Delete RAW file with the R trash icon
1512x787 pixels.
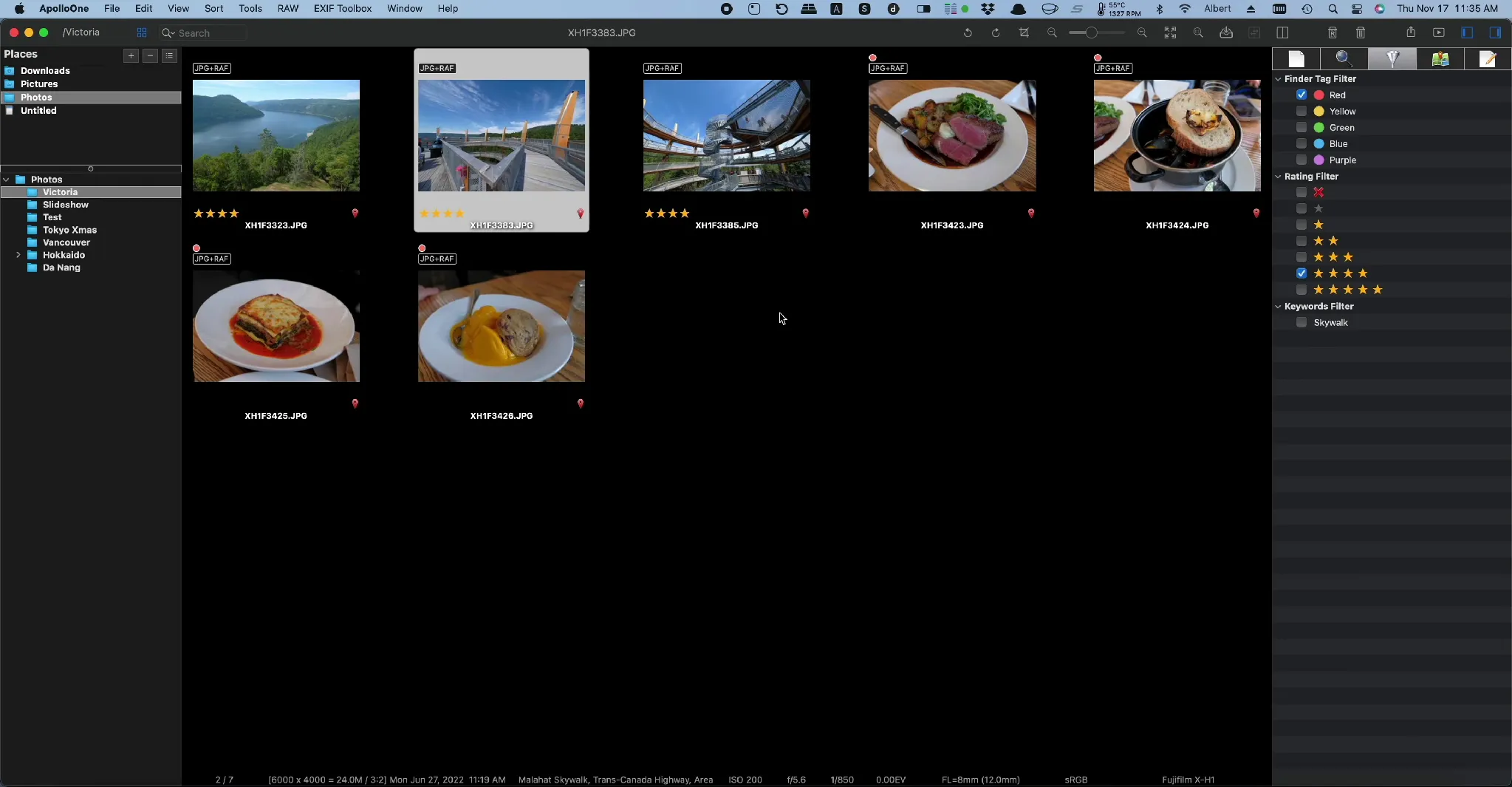click(1333, 33)
